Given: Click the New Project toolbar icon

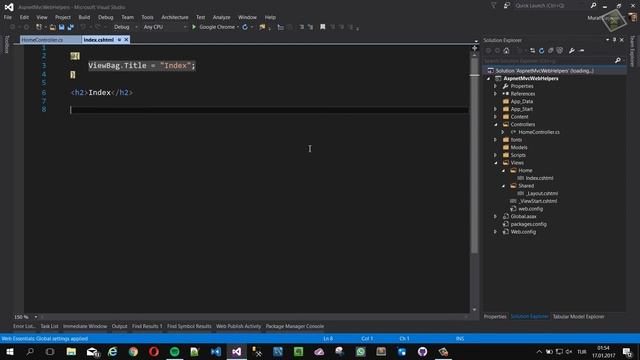Looking at the screenshot, I should click(39, 27).
